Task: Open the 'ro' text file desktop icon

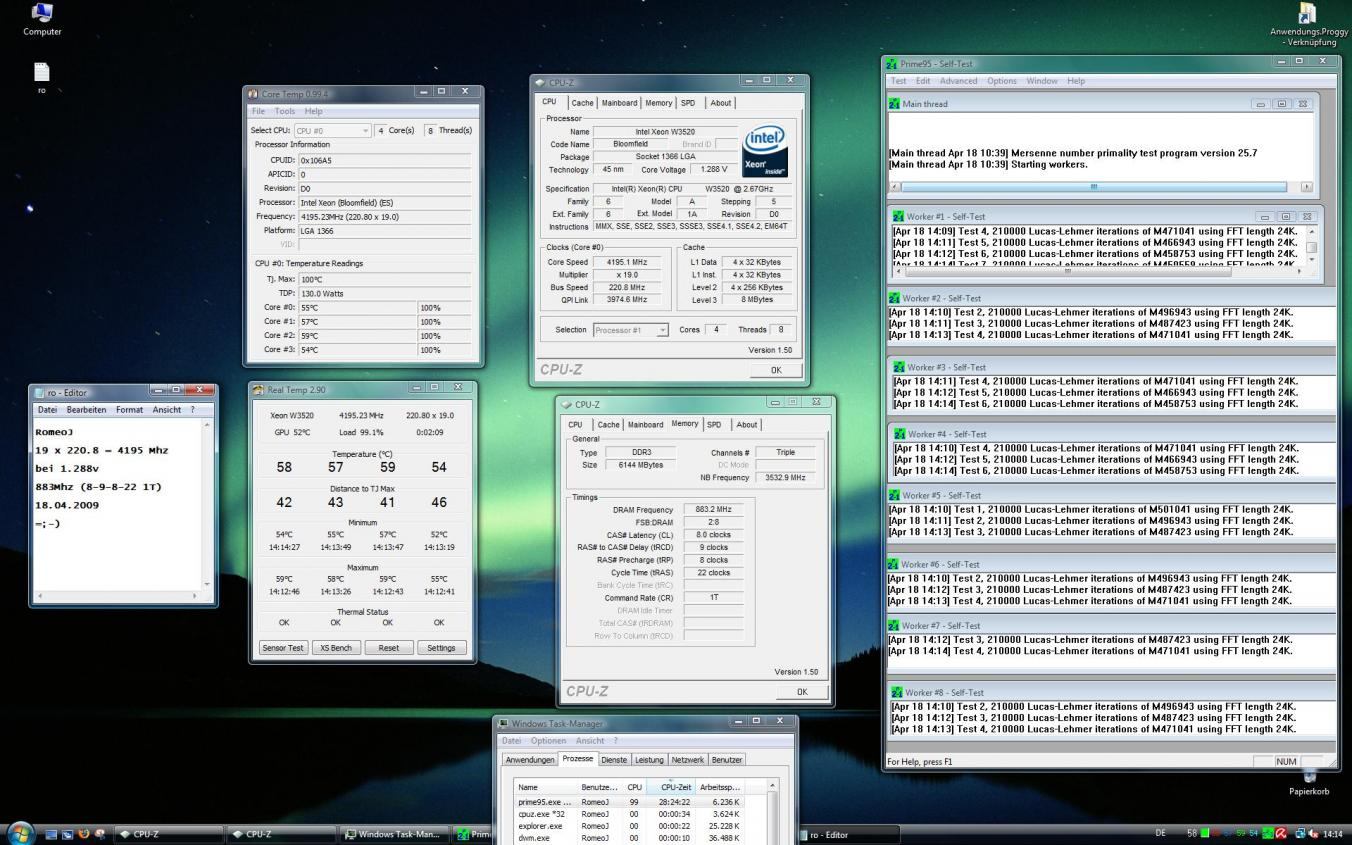Action: (42, 77)
